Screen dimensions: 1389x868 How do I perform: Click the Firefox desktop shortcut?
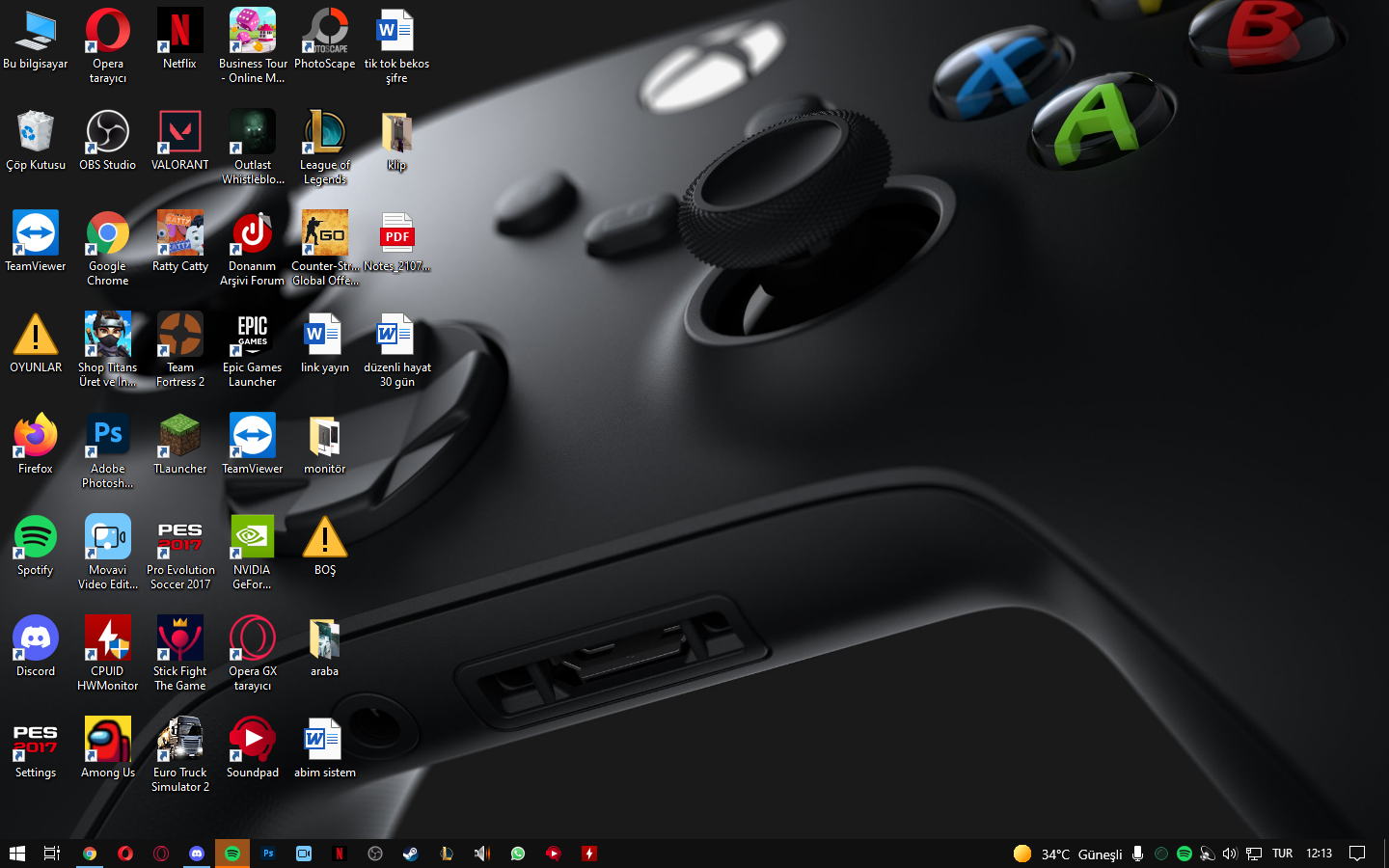point(36,445)
